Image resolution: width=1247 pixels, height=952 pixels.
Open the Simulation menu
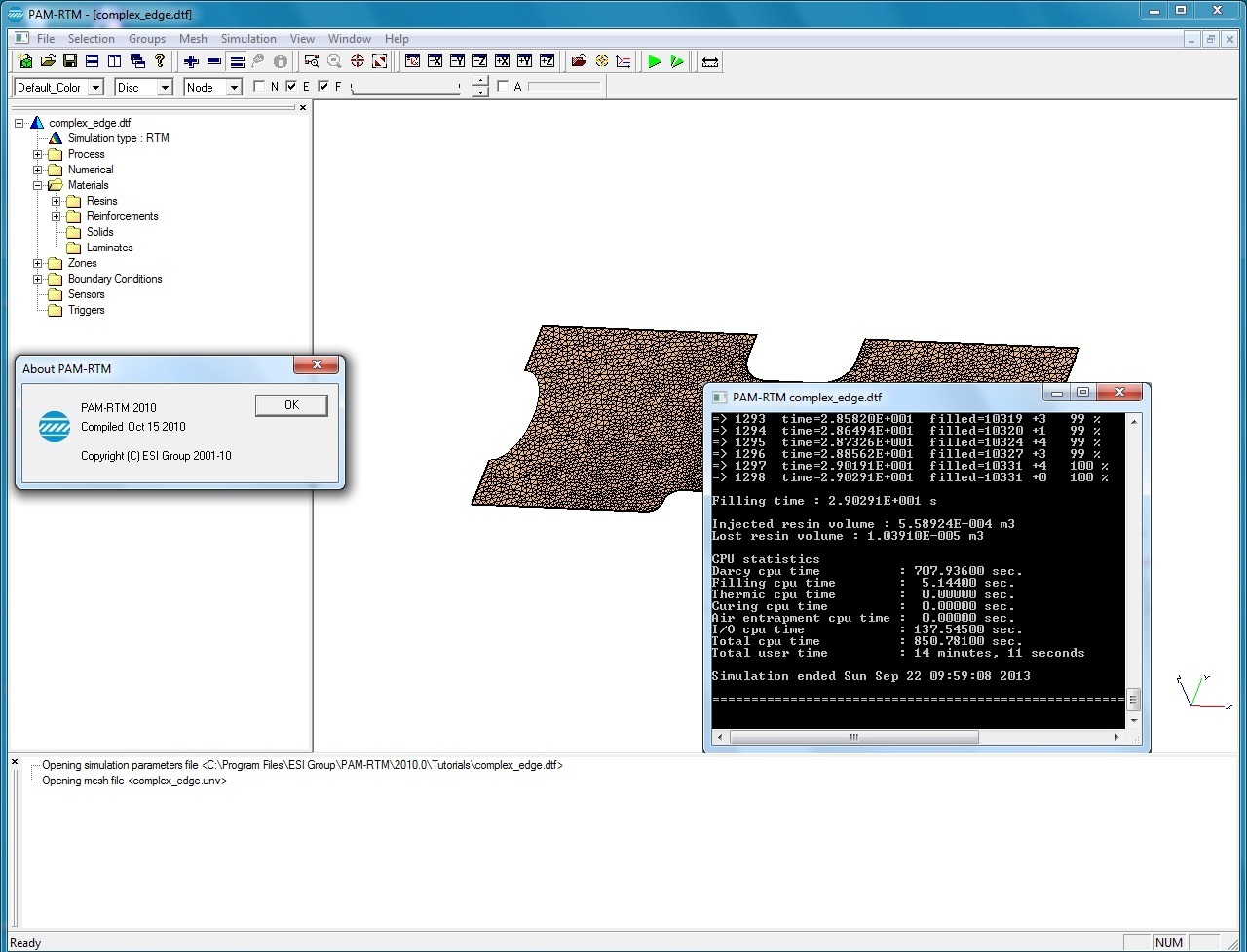[248, 39]
